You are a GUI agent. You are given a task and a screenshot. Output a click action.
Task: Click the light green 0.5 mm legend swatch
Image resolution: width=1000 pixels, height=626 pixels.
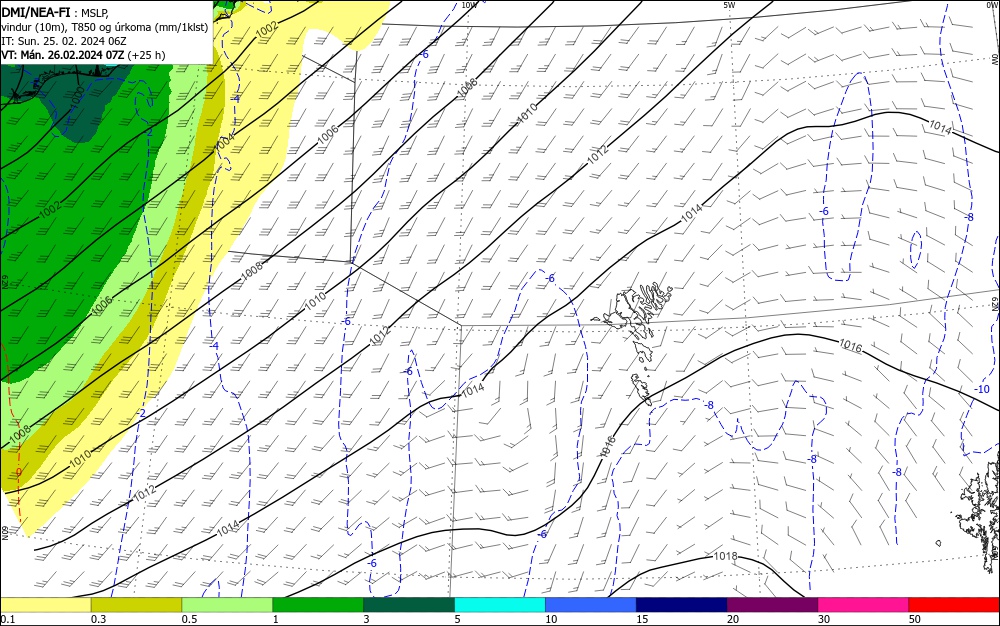[227, 605]
